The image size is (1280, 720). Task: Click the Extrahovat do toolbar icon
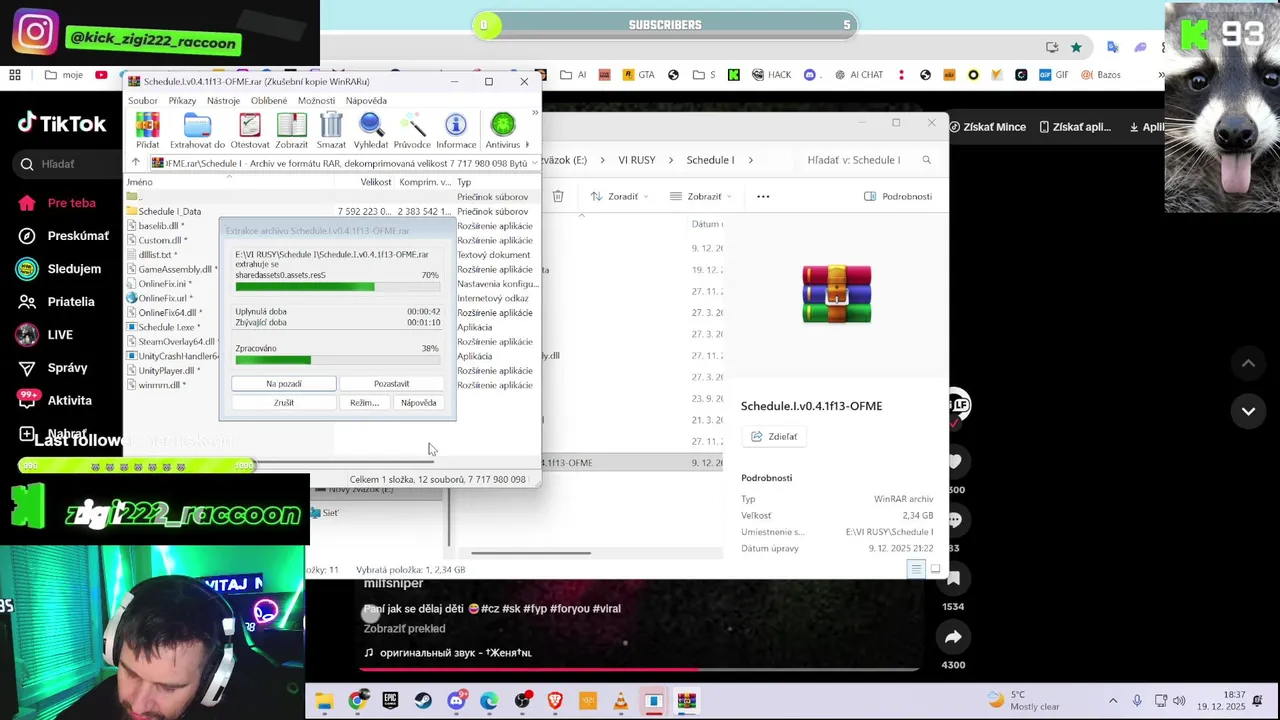pos(197,130)
